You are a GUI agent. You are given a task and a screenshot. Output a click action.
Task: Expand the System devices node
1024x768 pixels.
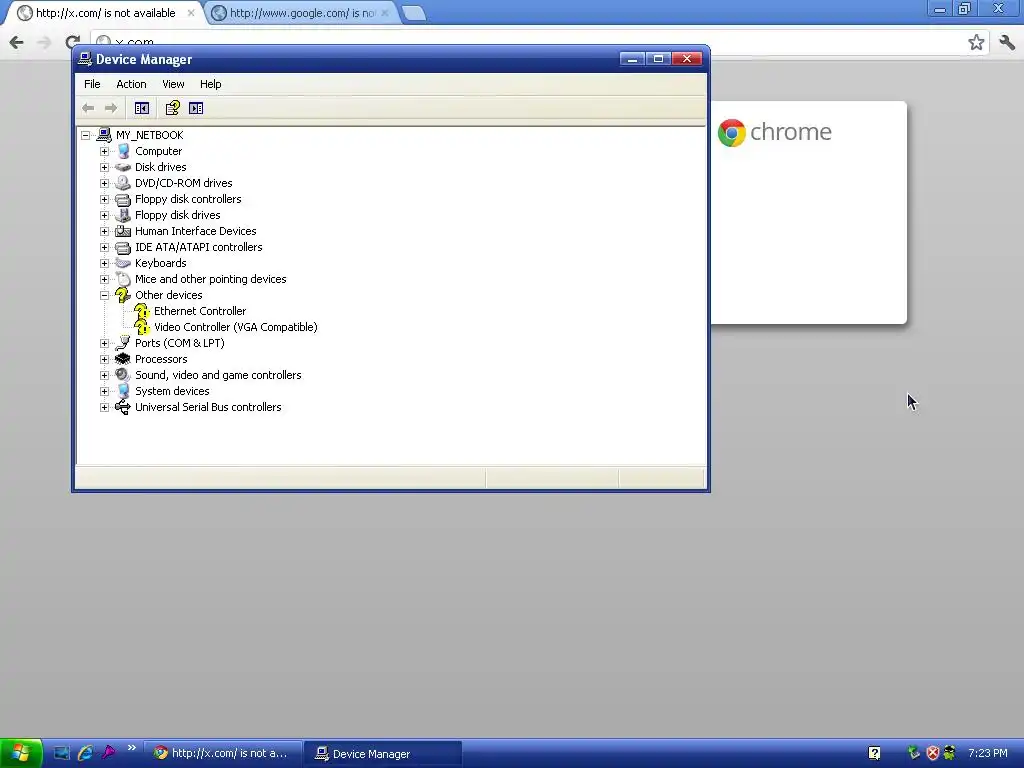coord(104,391)
